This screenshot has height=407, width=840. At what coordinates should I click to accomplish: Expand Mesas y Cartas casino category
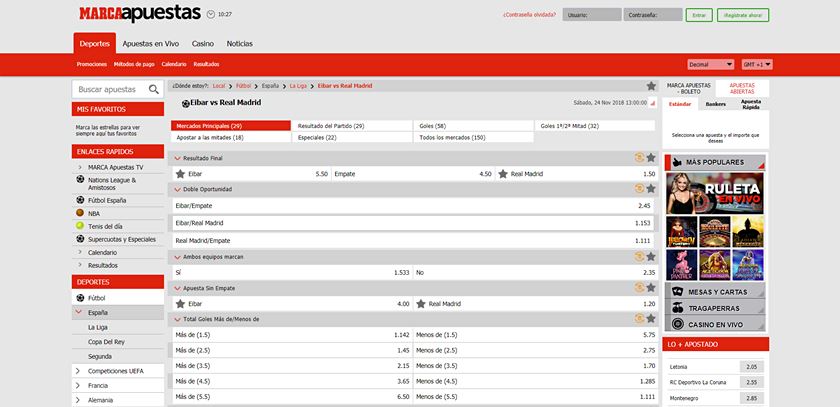pyautogui.click(x=715, y=292)
